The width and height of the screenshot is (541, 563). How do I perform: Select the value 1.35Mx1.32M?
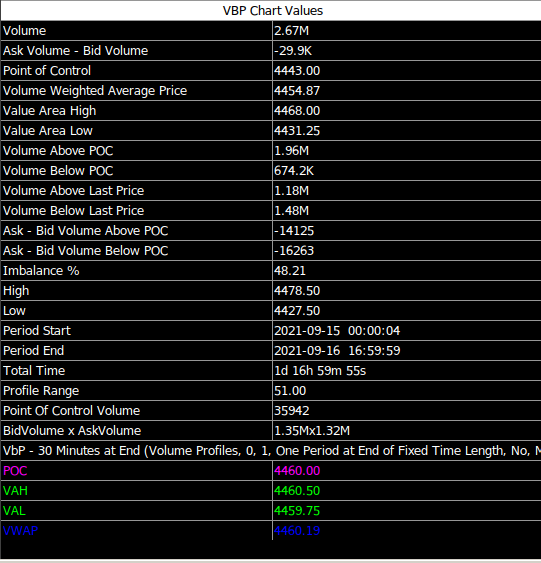click(312, 431)
